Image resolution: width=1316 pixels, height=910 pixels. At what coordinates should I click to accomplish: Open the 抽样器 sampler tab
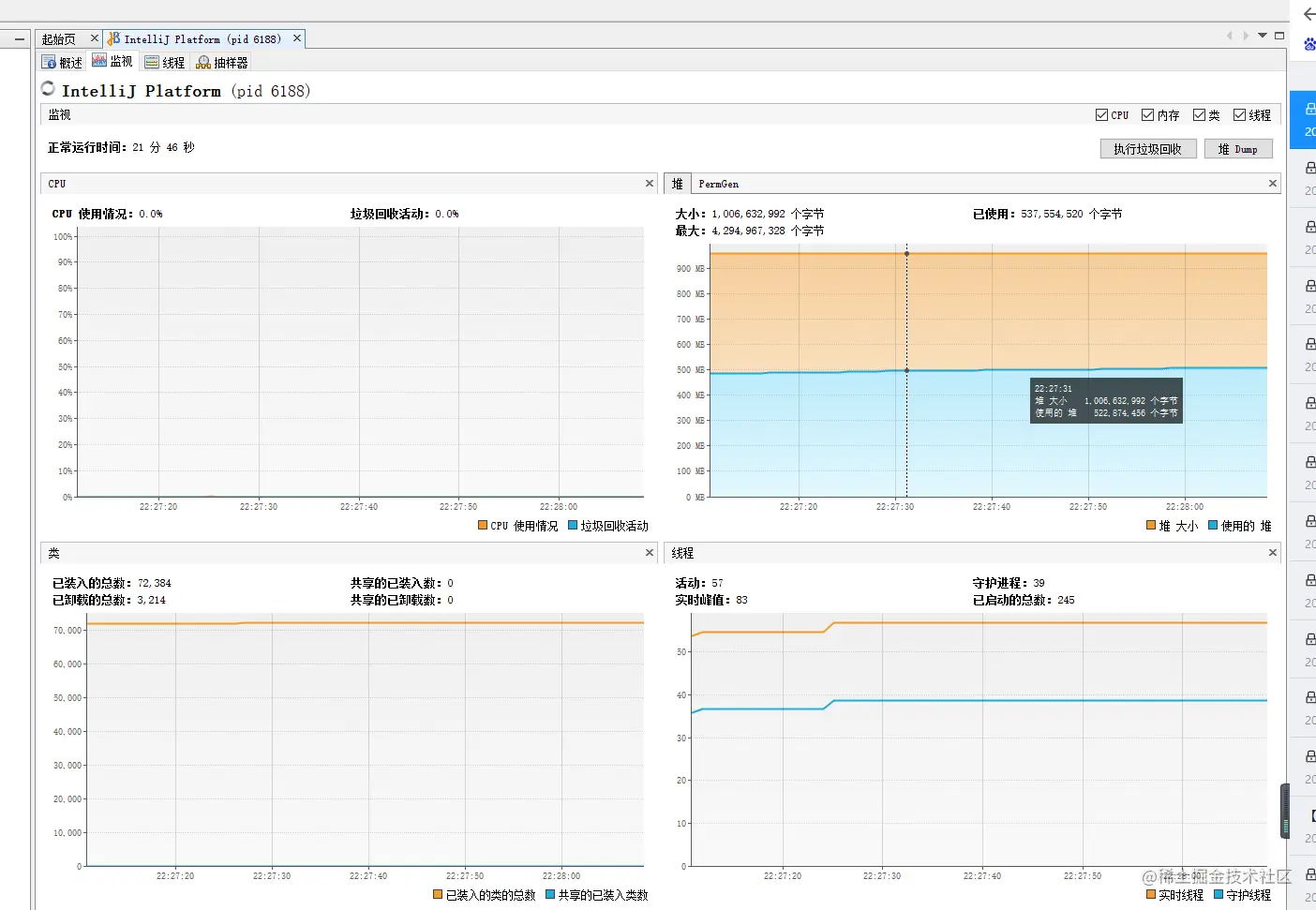[x=222, y=62]
